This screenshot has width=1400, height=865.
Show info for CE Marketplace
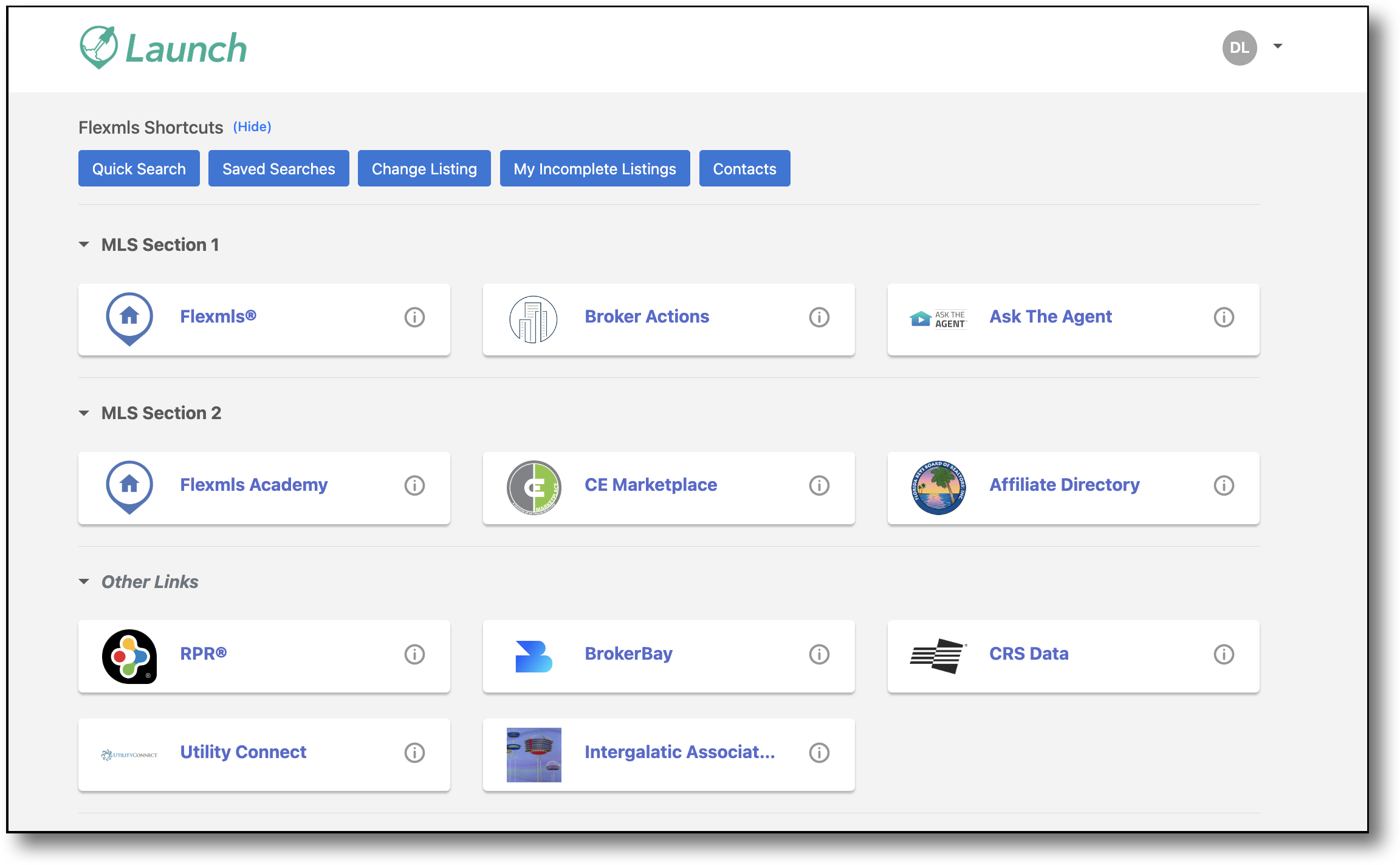click(x=819, y=485)
